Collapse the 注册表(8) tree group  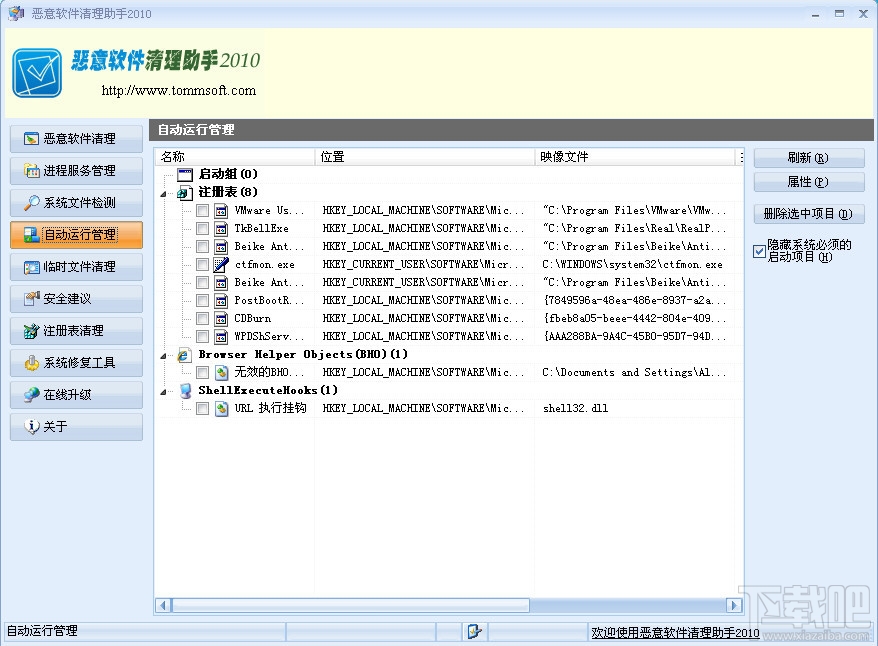164,194
